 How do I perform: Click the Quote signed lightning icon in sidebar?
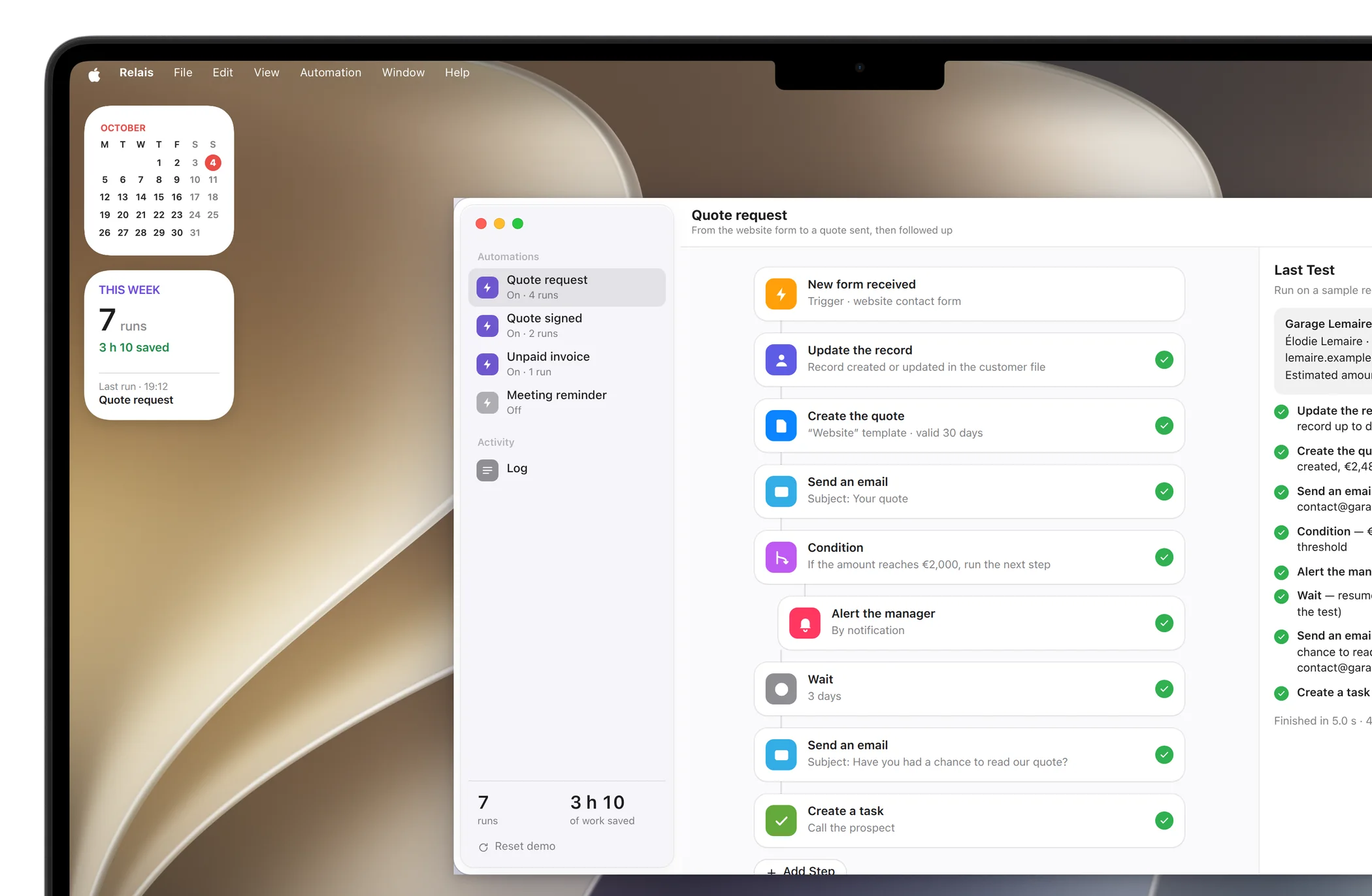(487, 326)
